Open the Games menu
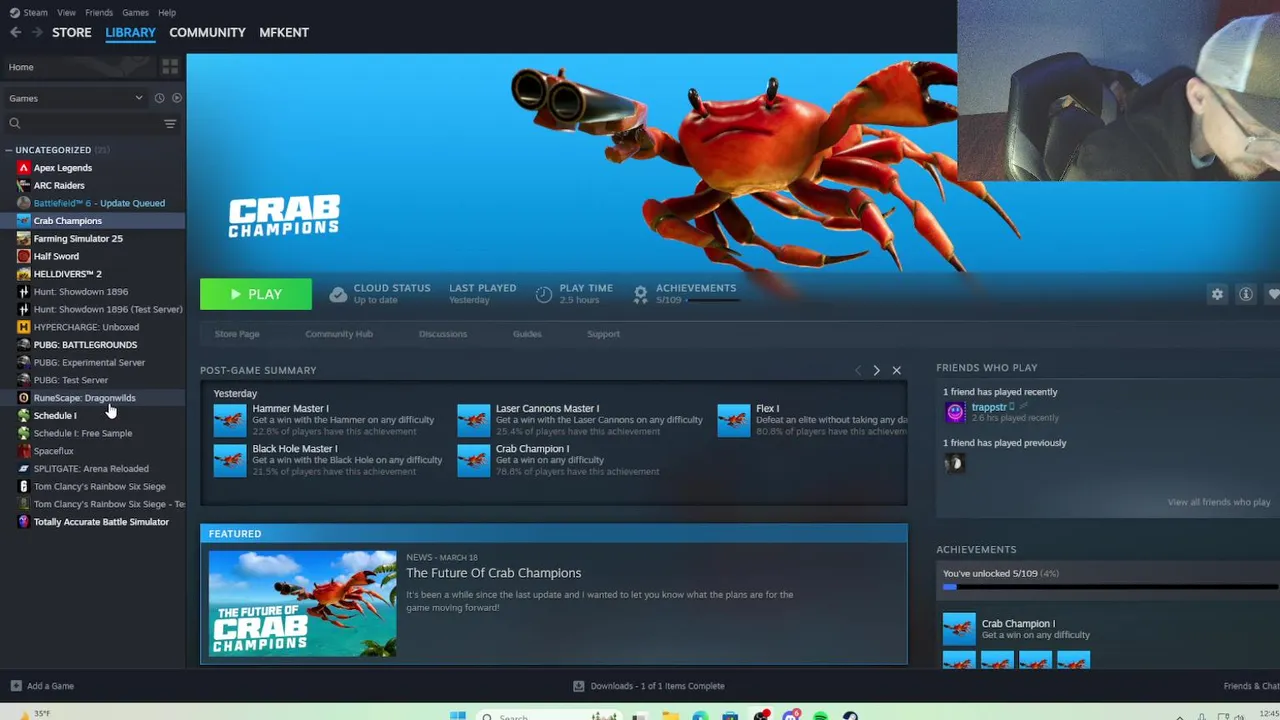1280x720 pixels. tap(135, 12)
